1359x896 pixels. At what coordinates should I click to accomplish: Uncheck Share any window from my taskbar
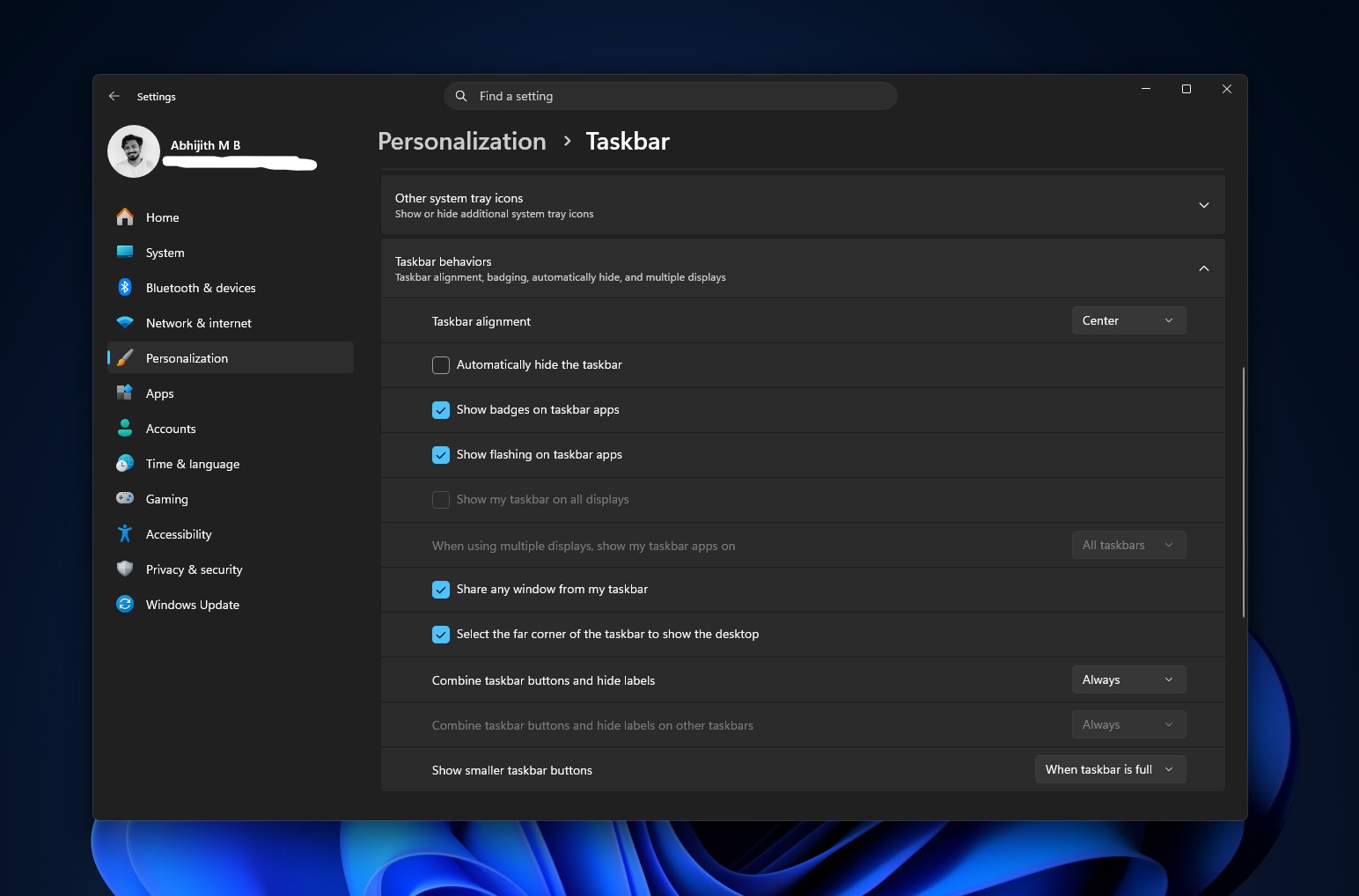(x=441, y=590)
